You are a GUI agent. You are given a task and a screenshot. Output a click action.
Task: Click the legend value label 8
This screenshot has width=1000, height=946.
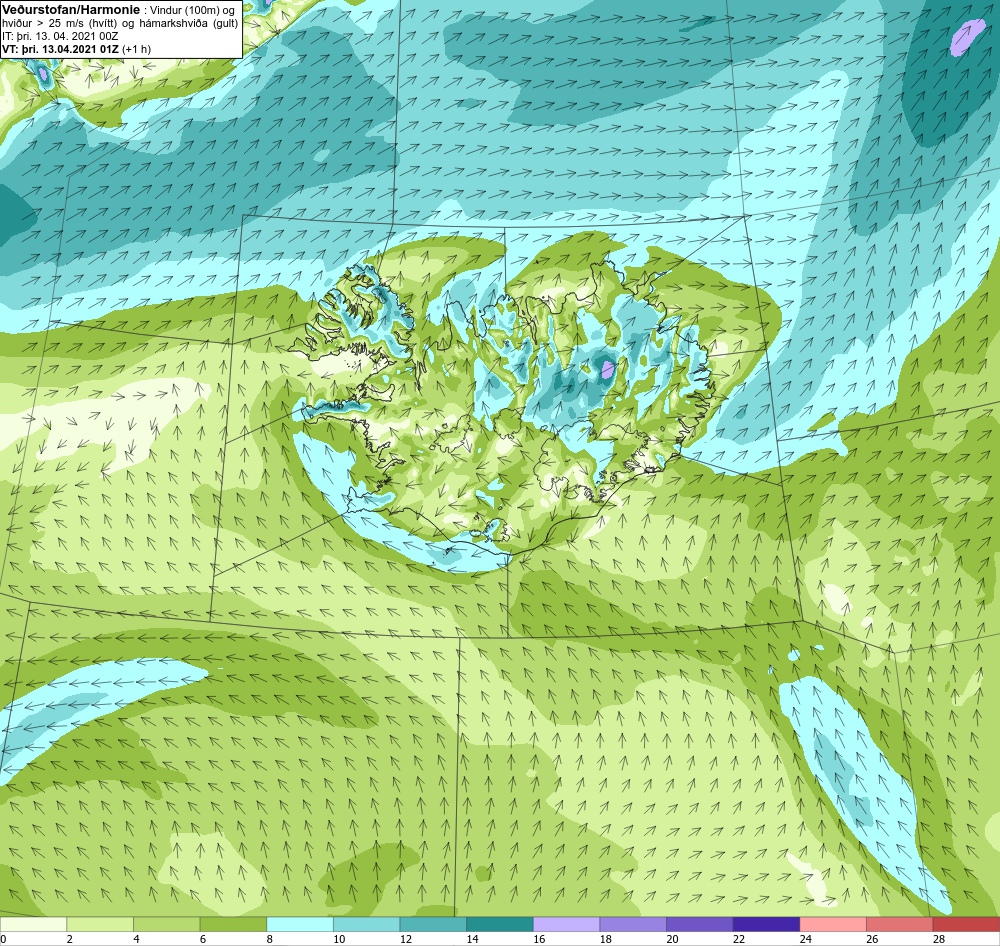270,939
